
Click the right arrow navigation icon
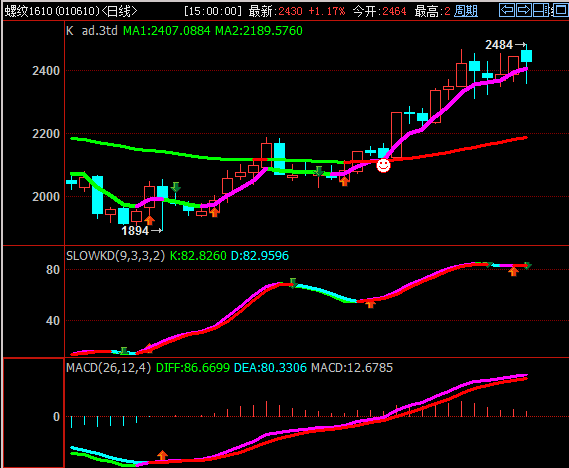[524, 10]
